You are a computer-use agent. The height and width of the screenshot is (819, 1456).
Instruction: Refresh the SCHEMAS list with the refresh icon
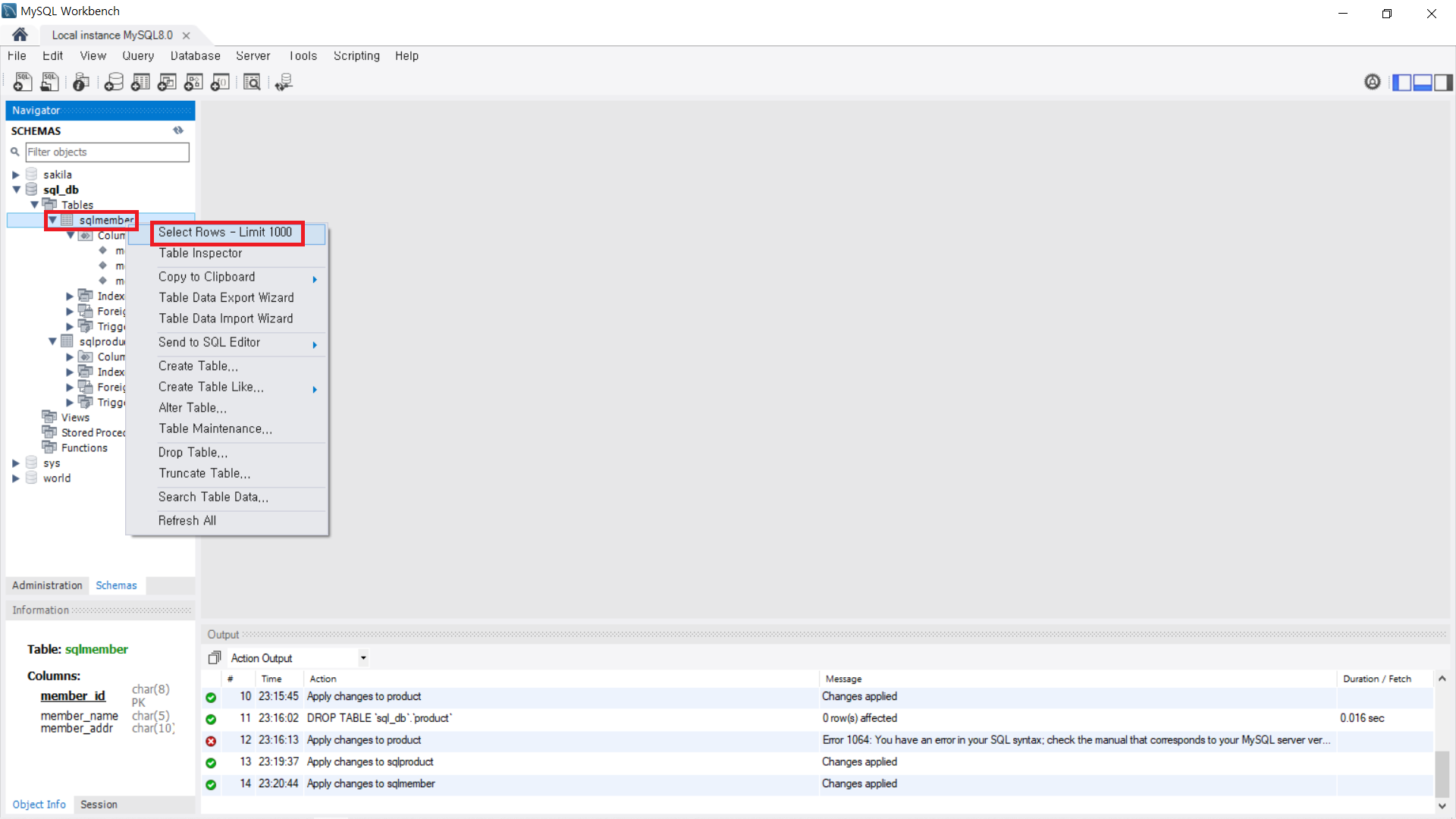179,130
